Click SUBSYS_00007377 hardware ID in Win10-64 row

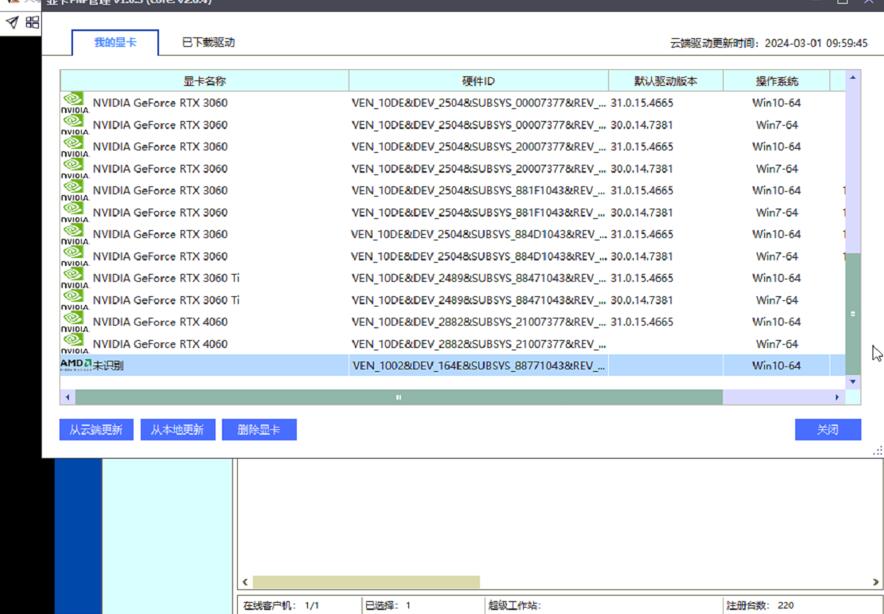[479, 103]
